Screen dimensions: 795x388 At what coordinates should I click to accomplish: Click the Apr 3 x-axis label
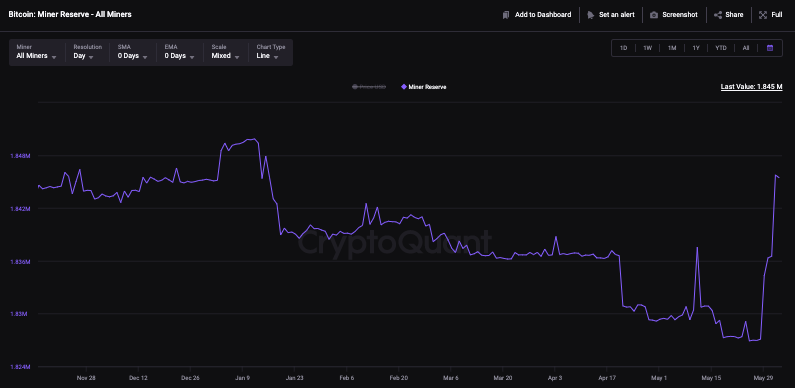(x=555, y=378)
